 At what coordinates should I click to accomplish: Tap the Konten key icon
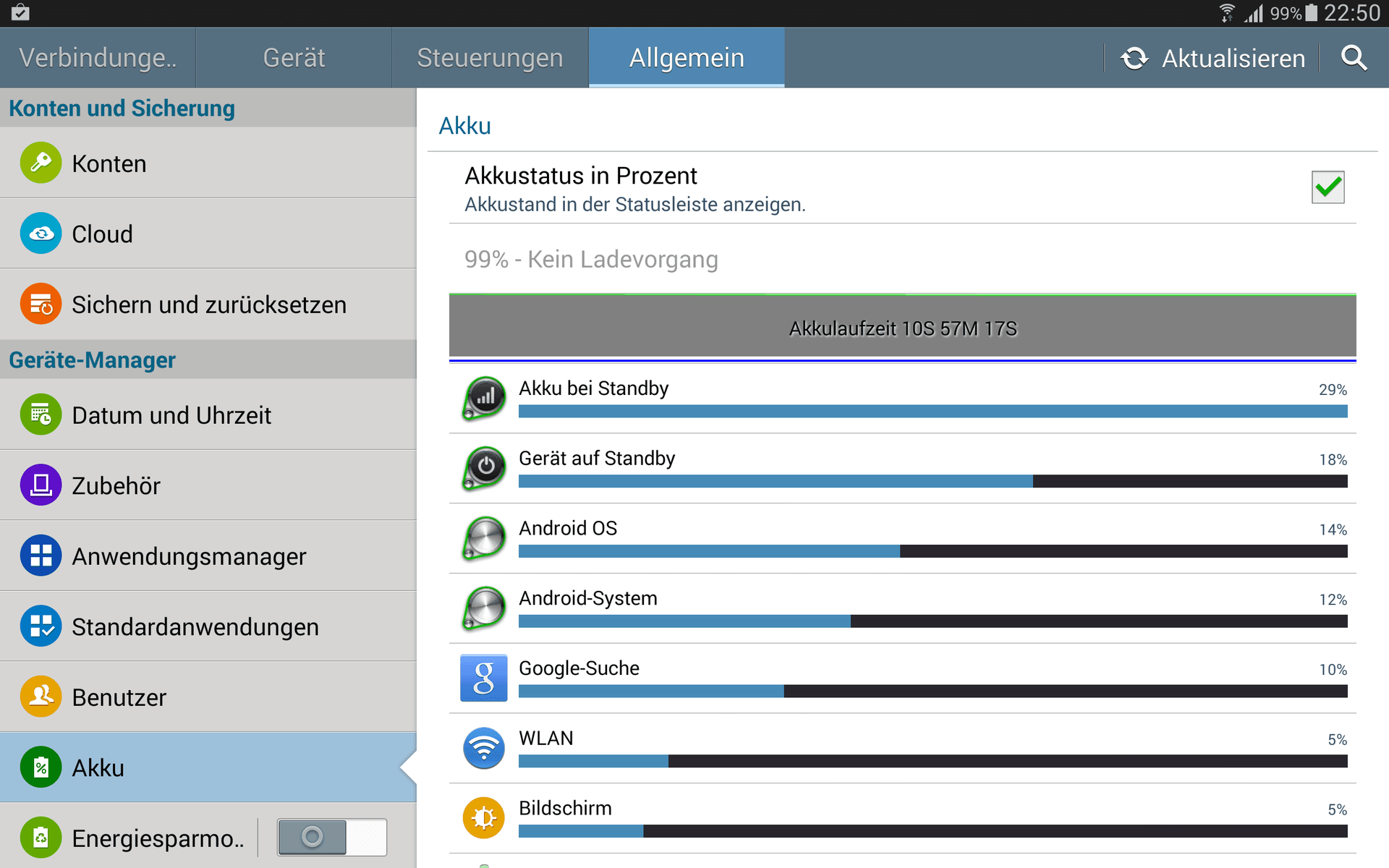point(41,163)
